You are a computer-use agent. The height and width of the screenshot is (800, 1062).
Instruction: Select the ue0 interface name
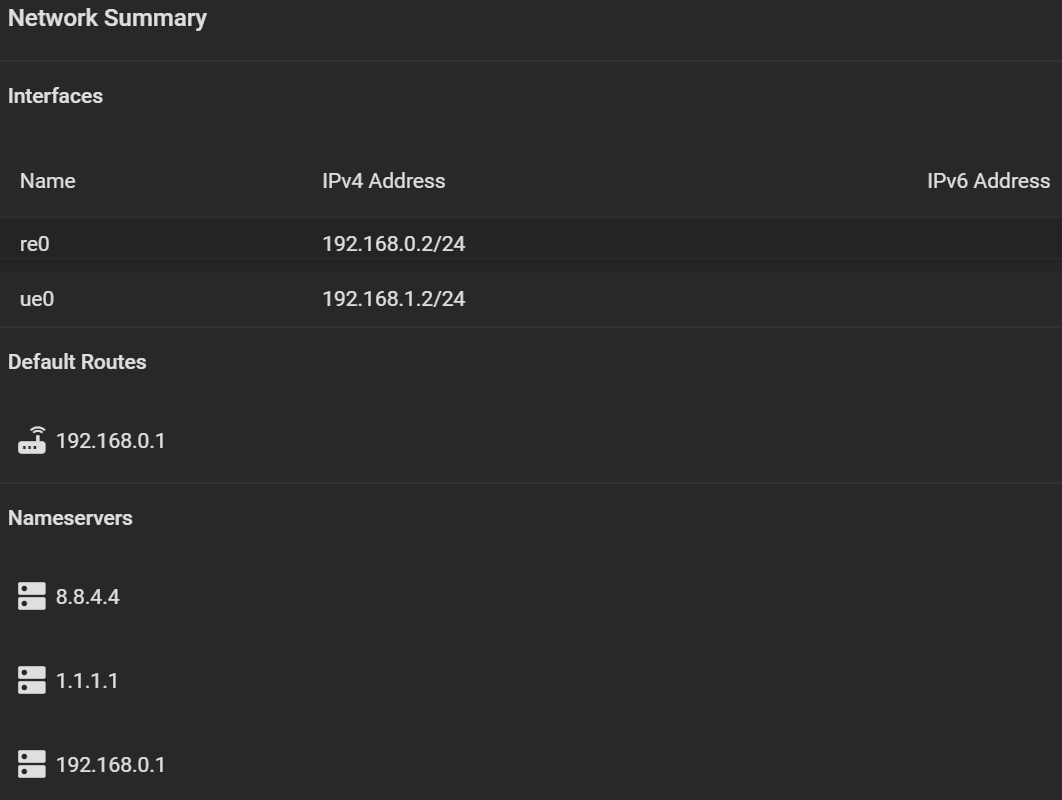pos(37,299)
